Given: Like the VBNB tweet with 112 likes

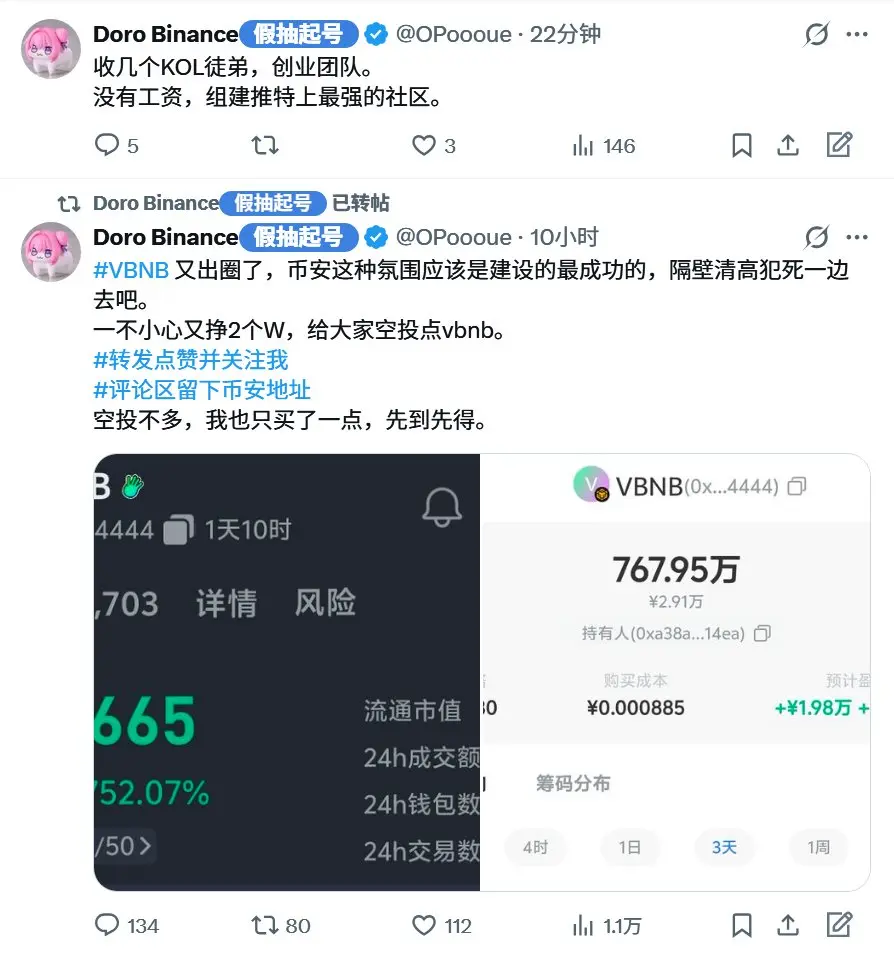Looking at the screenshot, I should click(x=442, y=926).
